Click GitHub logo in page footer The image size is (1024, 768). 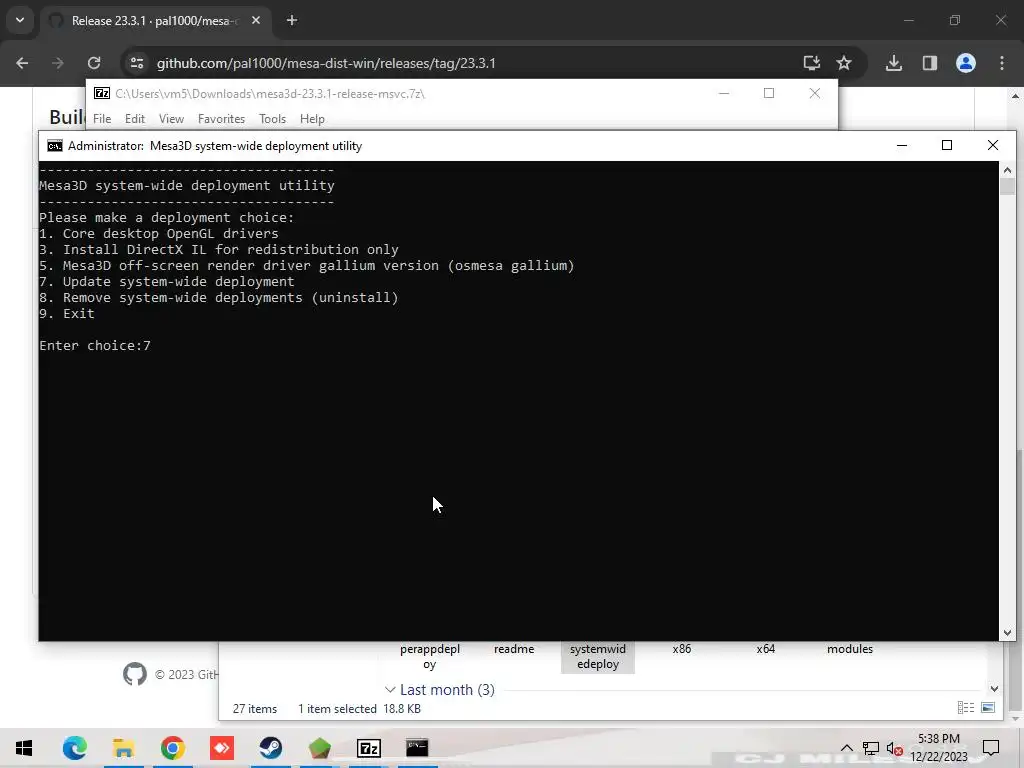135,674
